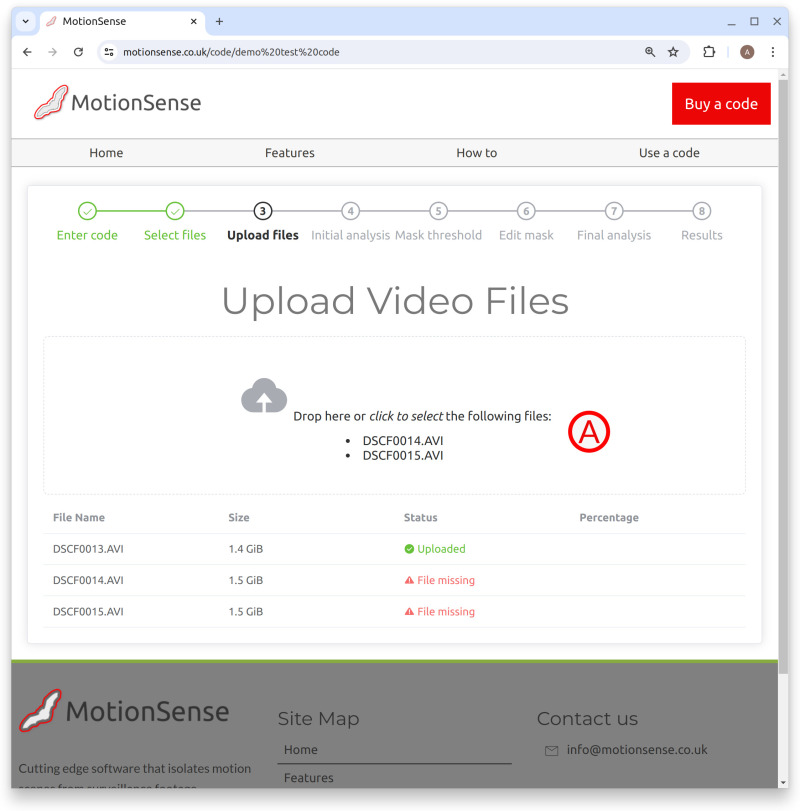Click DSCF0014.AVI in the drop zone list
The image size is (800, 811).
(403, 441)
